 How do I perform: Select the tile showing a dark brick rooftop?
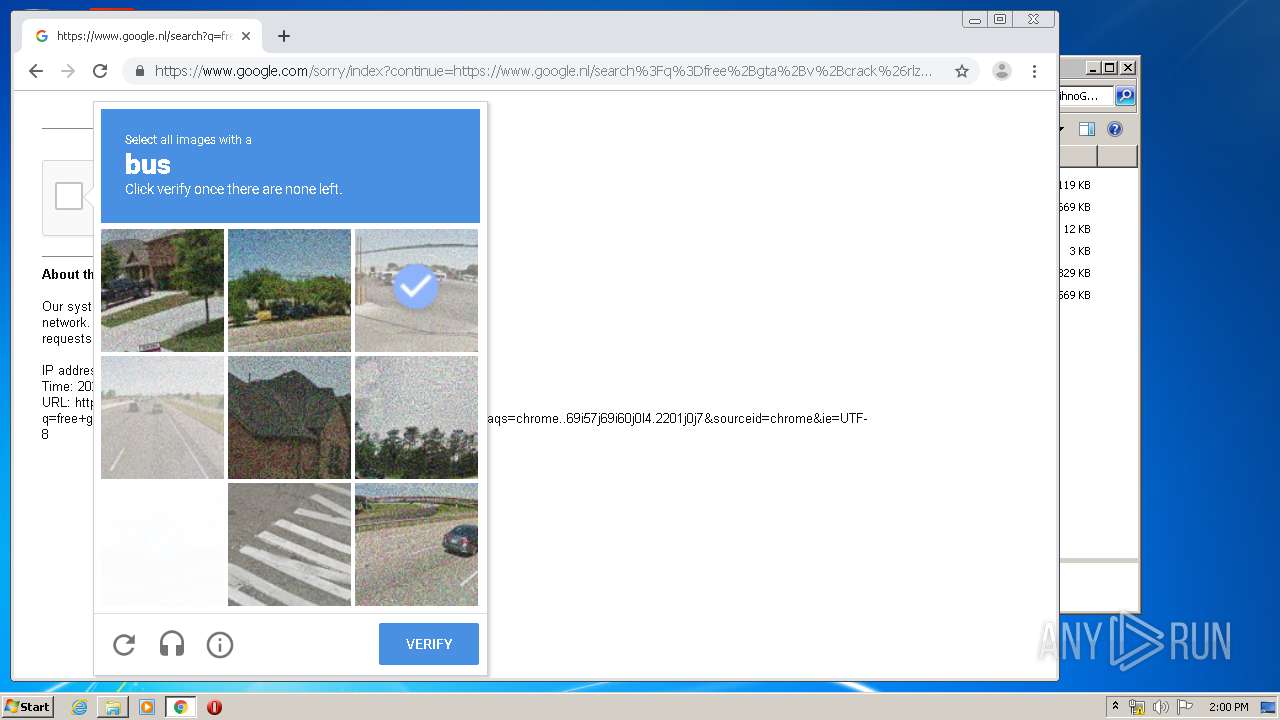(289, 417)
